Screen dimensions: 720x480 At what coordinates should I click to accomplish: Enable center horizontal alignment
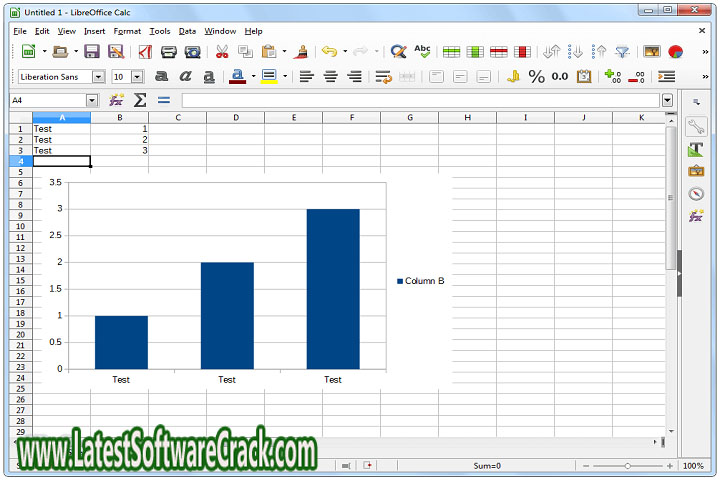click(330, 76)
